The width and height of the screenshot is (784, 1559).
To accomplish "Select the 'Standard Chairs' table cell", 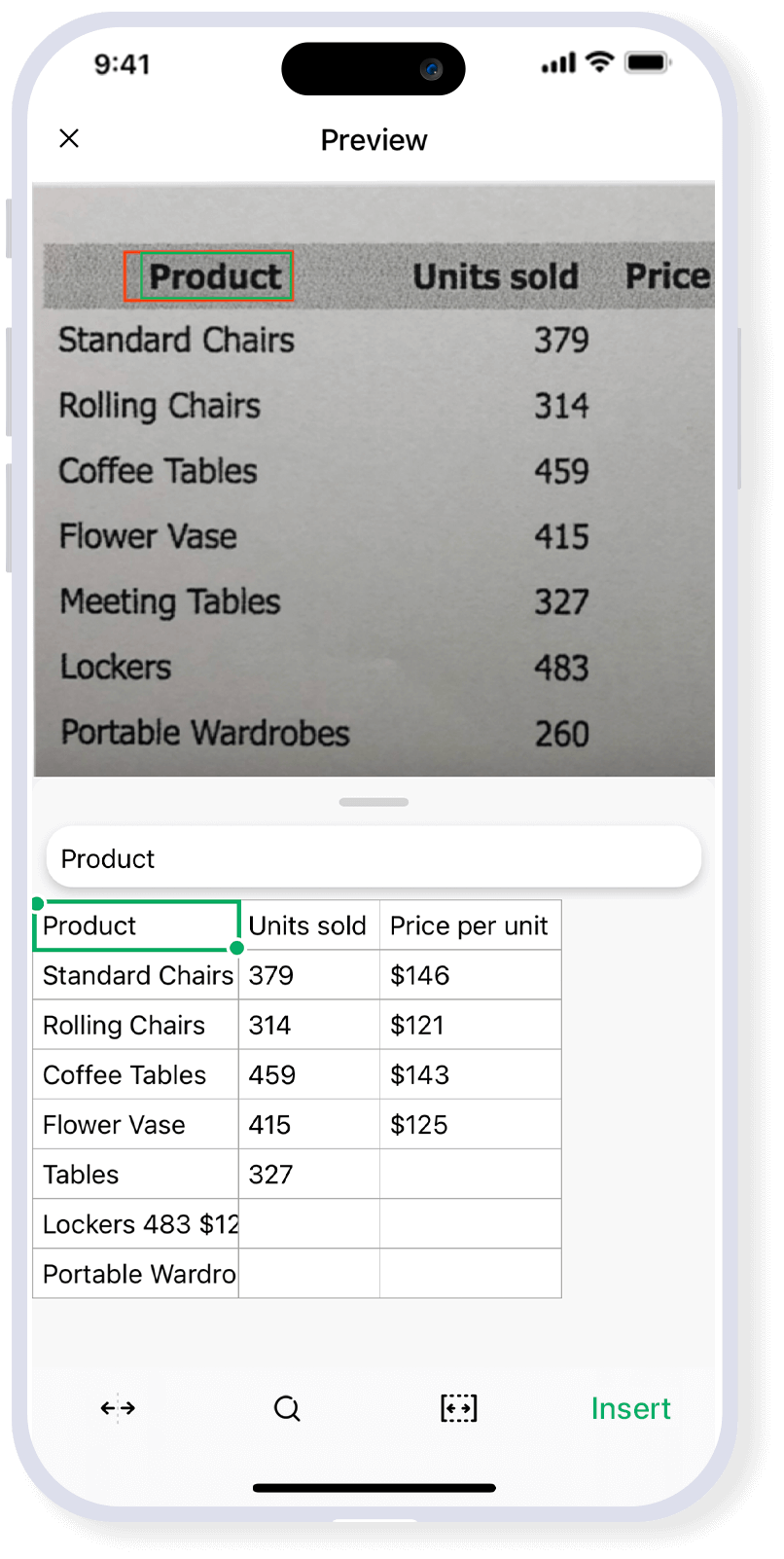I will pyautogui.click(x=136, y=975).
